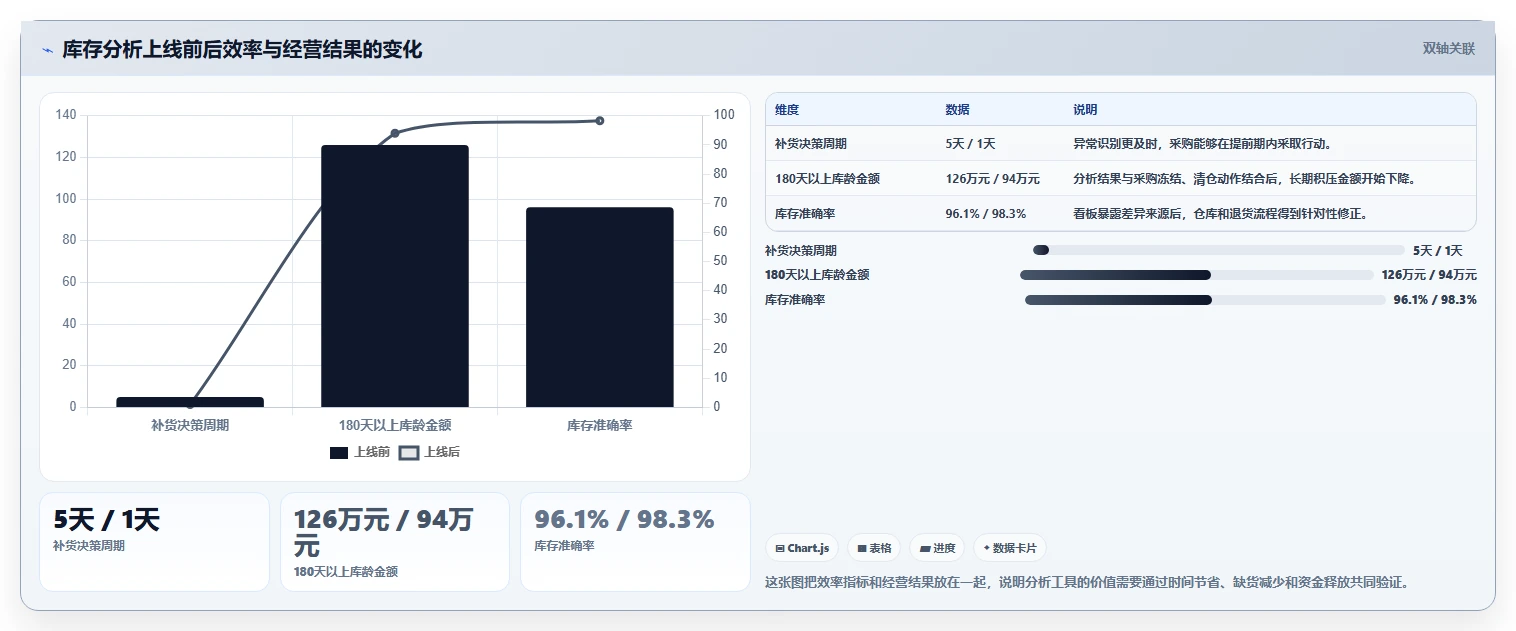Select the 126万元 / 94万元 data card
Image resolution: width=1516 pixels, height=631 pixels.
[x=395, y=541]
